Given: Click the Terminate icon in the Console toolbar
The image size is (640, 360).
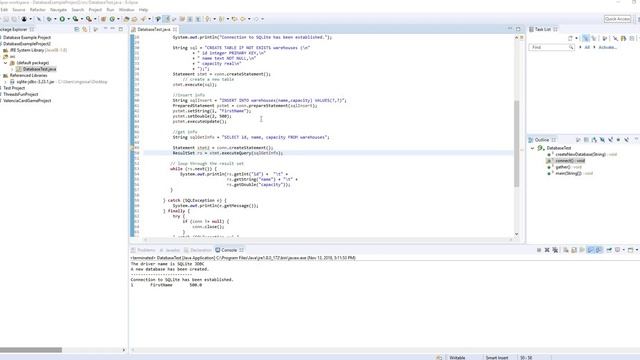Looking at the screenshot, I should 539,250.
